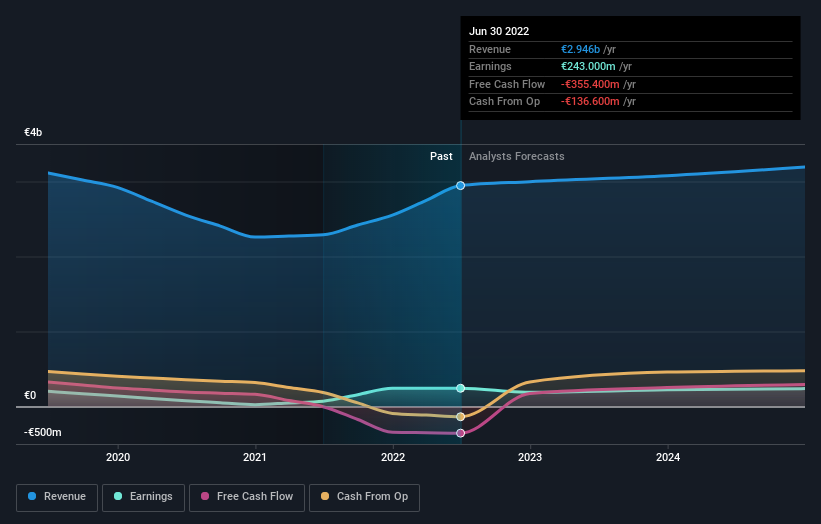Click the orange dot in Cash From Op legend

pyautogui.click(x=325, y=496)
